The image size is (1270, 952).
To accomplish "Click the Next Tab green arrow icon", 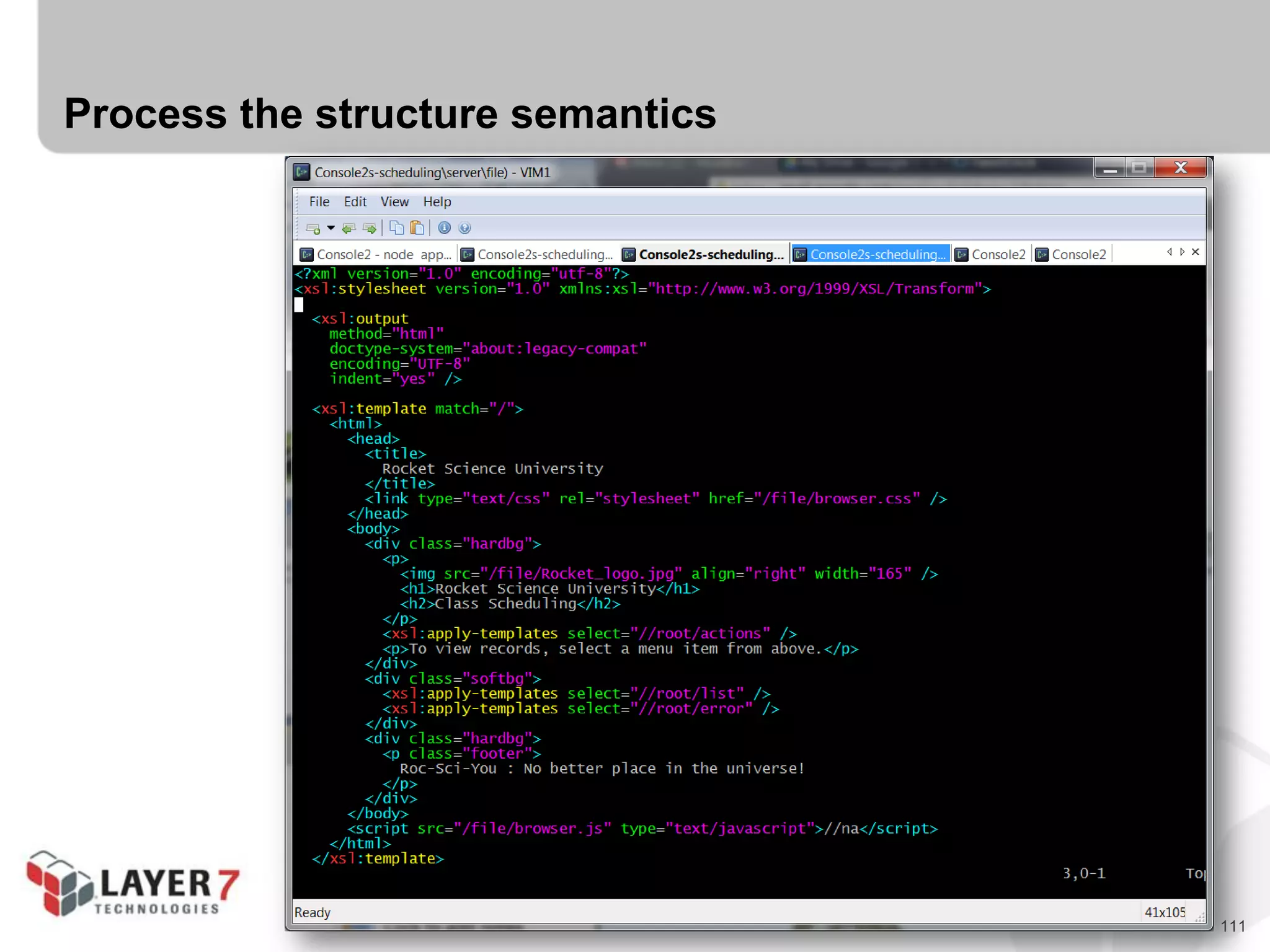I will (x=370, y=229).
